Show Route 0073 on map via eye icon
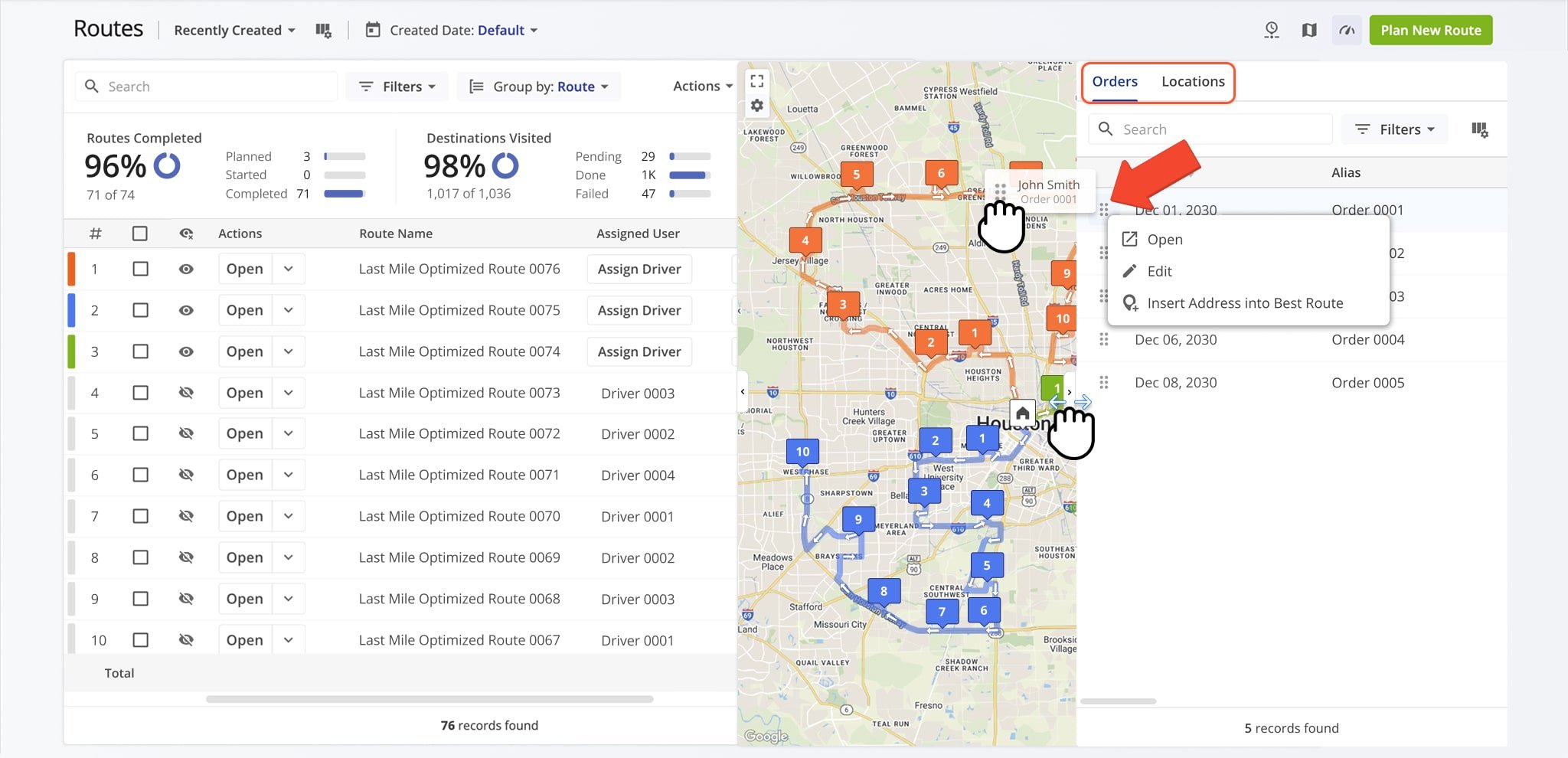Screen dimensions: 1568x758 tap(186, 393)
